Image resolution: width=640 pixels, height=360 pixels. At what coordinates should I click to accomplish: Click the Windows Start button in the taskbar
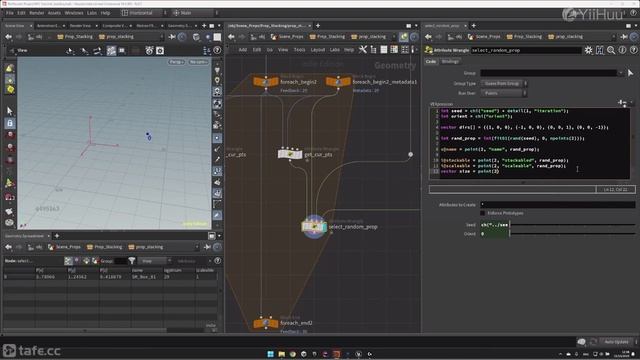click(x=270, y=354)
